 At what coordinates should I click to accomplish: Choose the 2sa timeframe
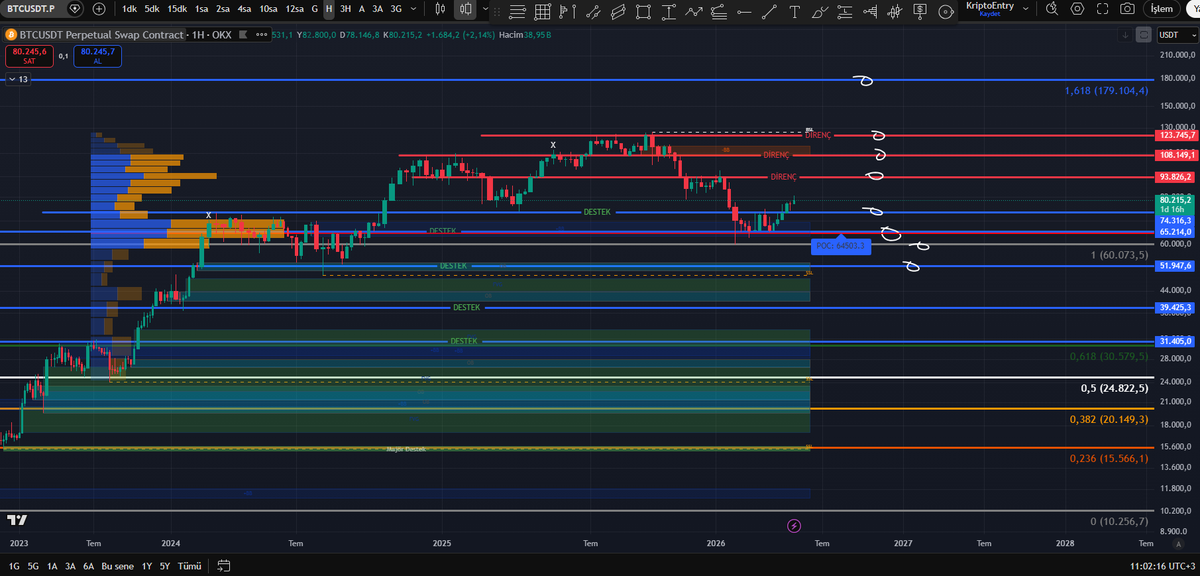click(223, 9)
